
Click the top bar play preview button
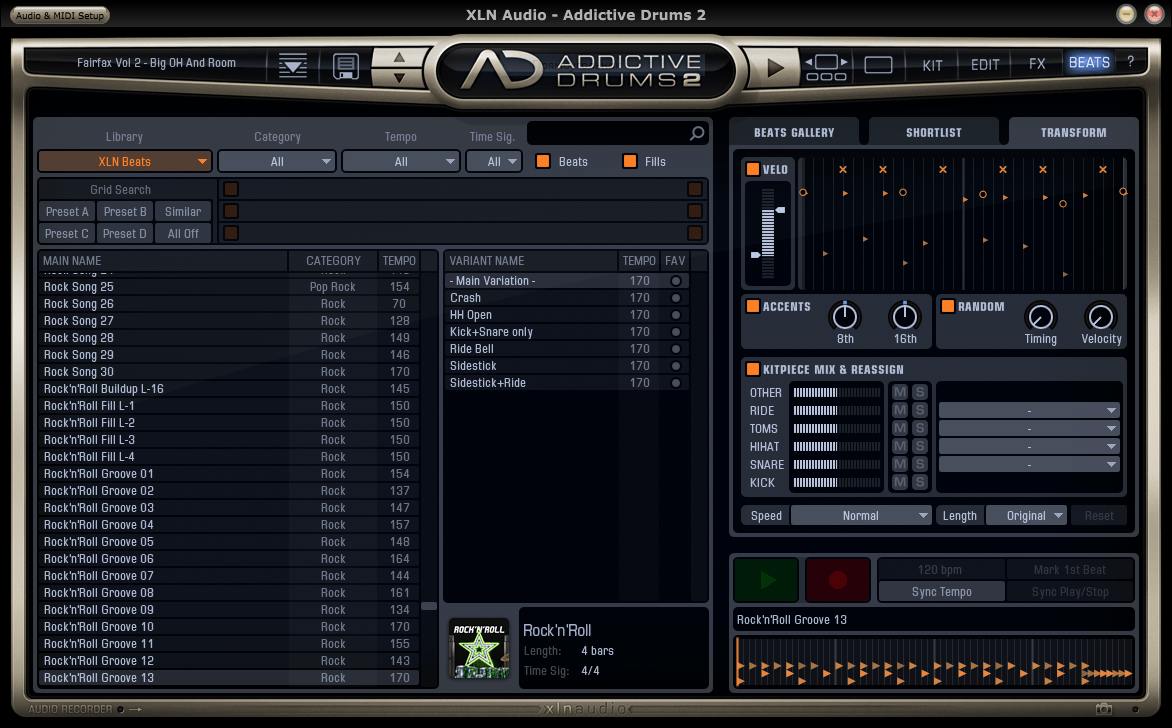(774, 67)
